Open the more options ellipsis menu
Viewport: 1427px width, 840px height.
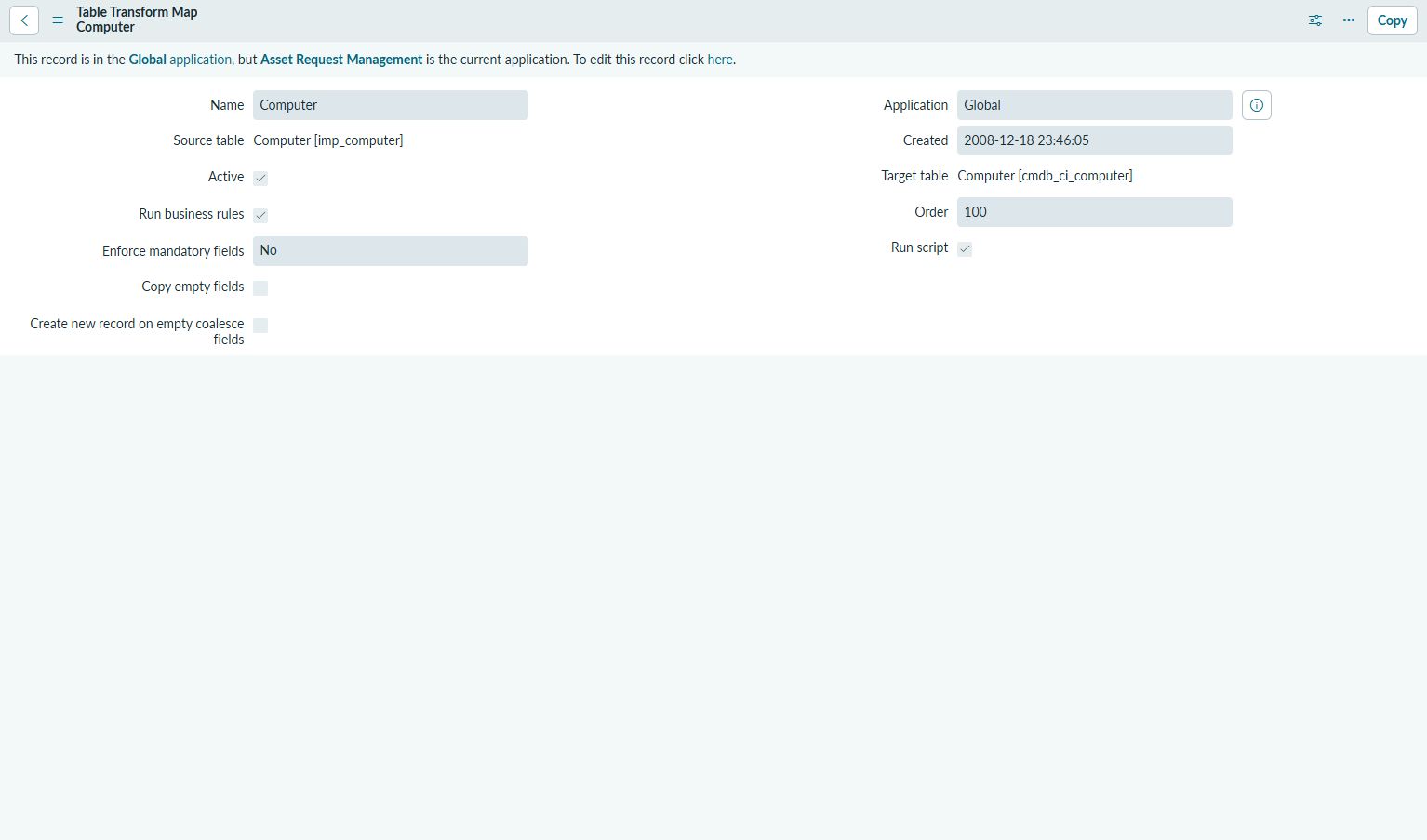point(1349,20)
